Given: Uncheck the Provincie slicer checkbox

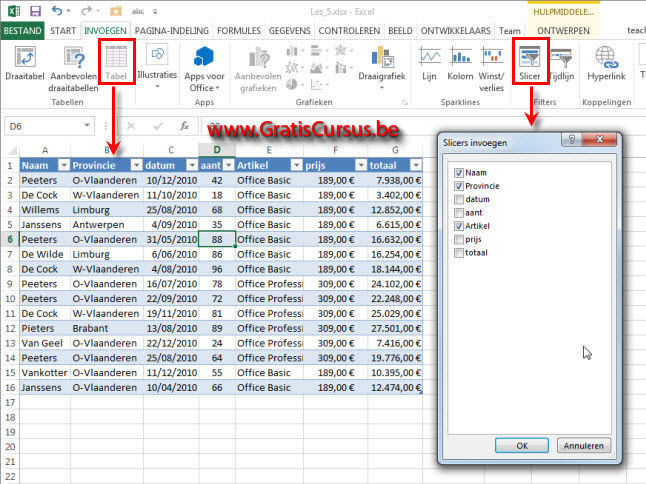Looking at the screenshot, I should tap(459, 186).
